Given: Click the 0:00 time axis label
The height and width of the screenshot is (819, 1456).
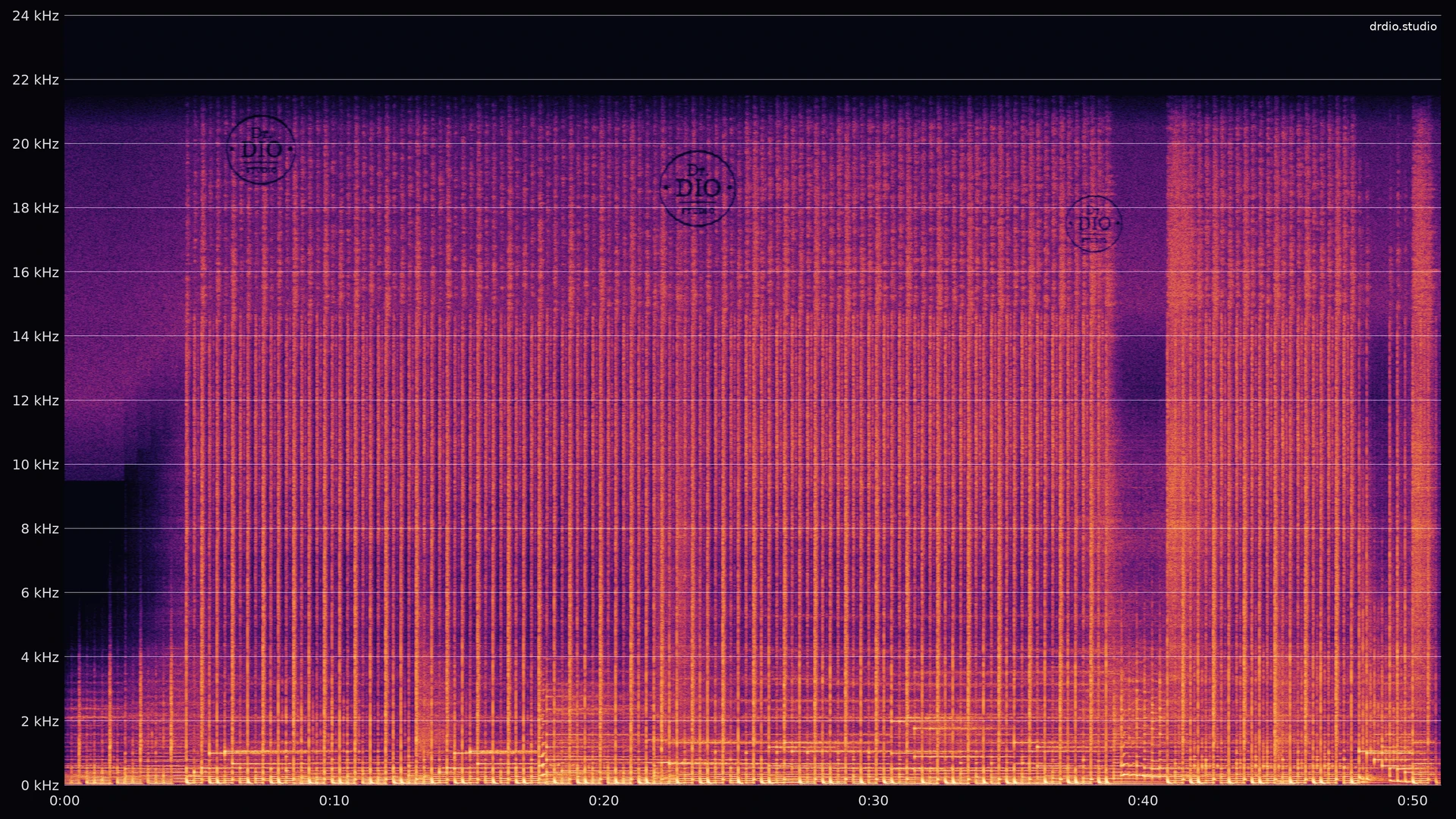Looking at the screenshot, I should (64, 801).
